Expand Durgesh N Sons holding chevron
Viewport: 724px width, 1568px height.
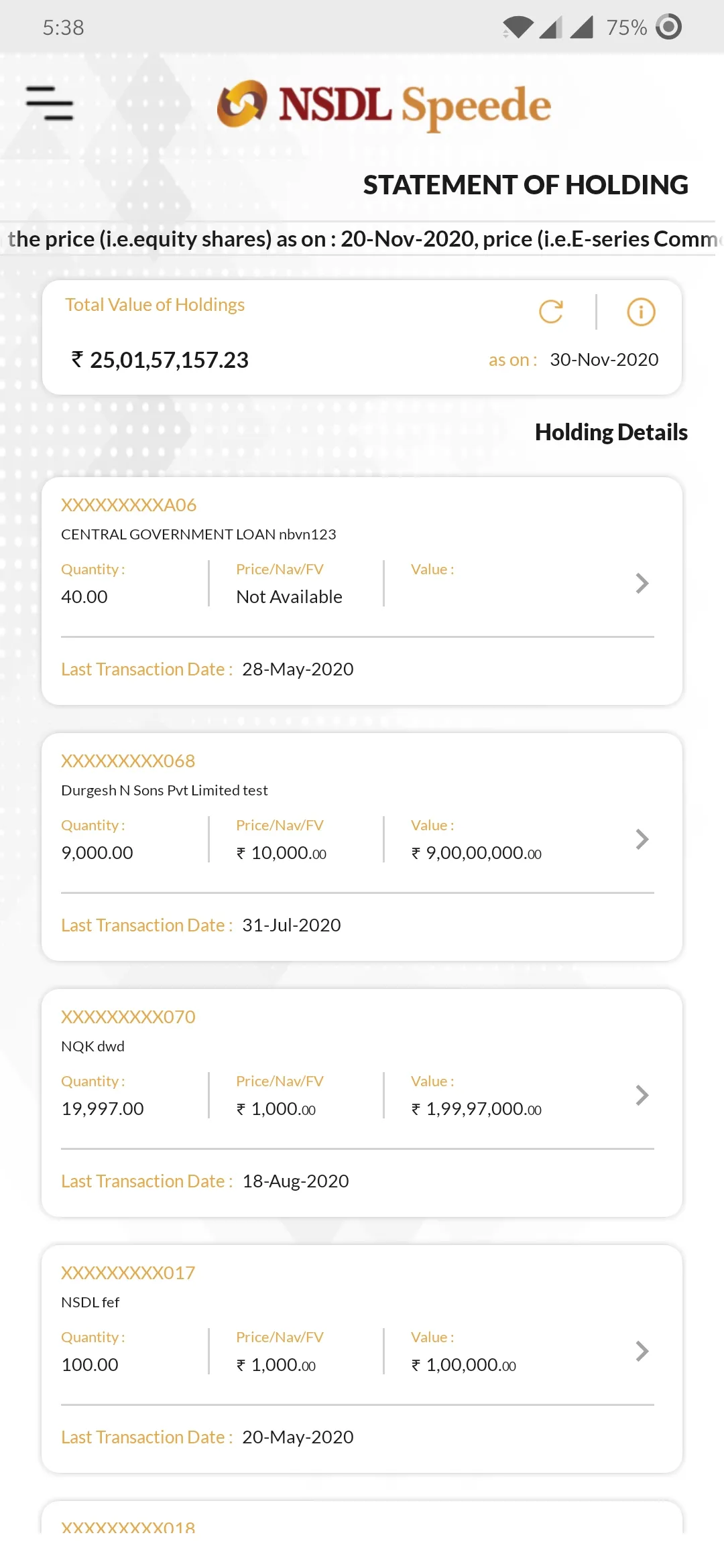642,839
